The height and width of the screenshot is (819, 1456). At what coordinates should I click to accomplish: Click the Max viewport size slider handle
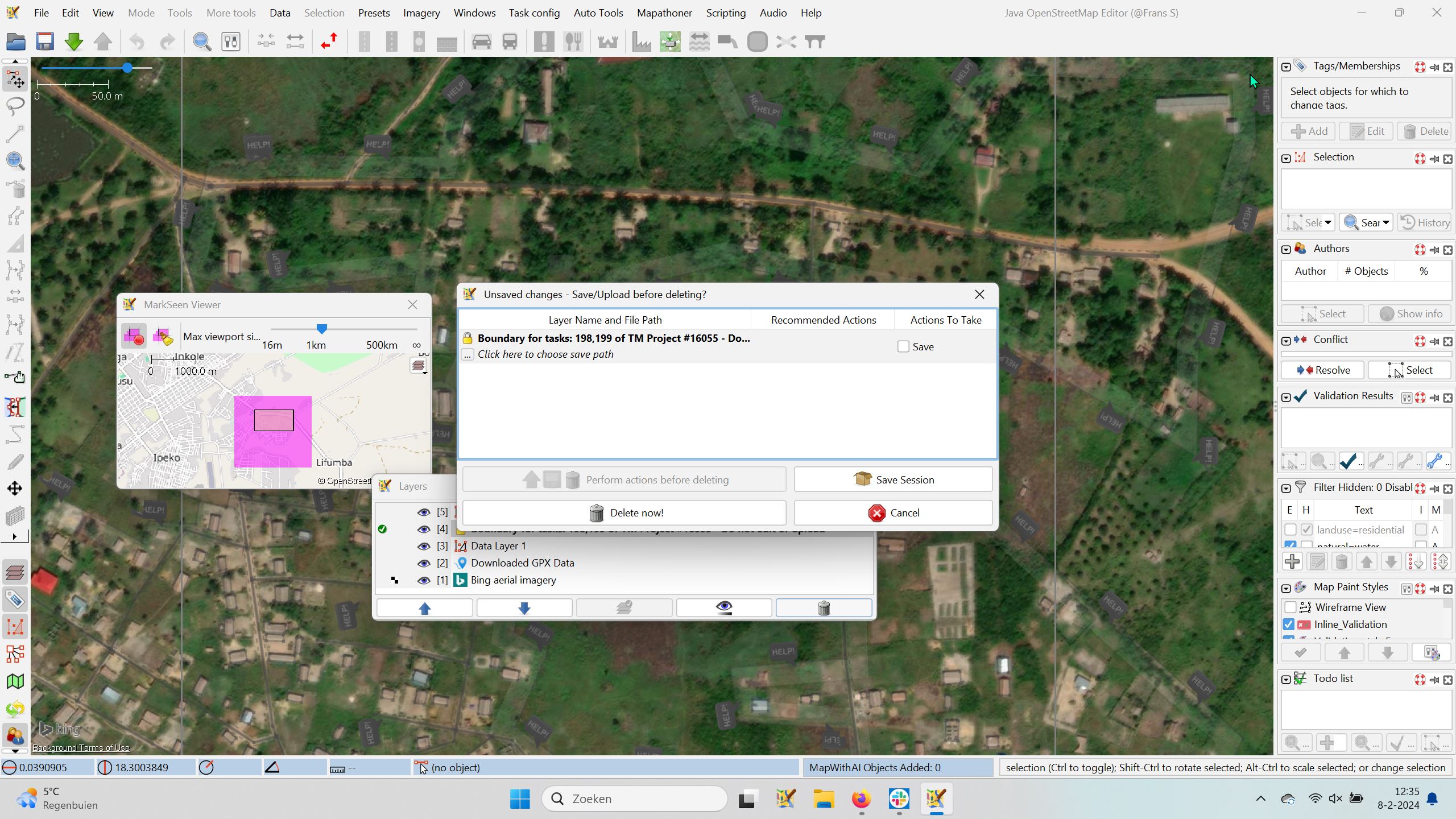point(321,329)
